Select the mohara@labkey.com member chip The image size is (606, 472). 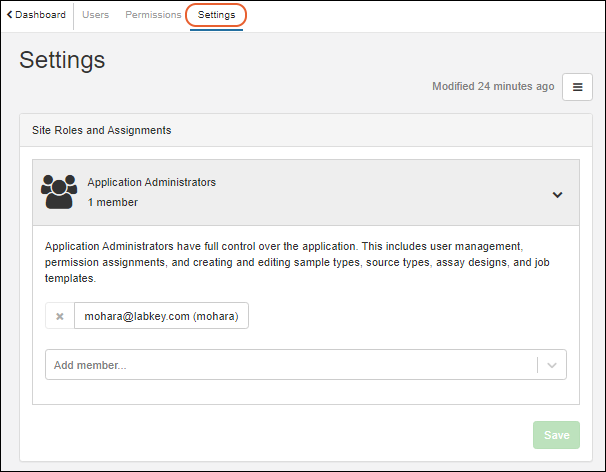(x=161, y=316)
